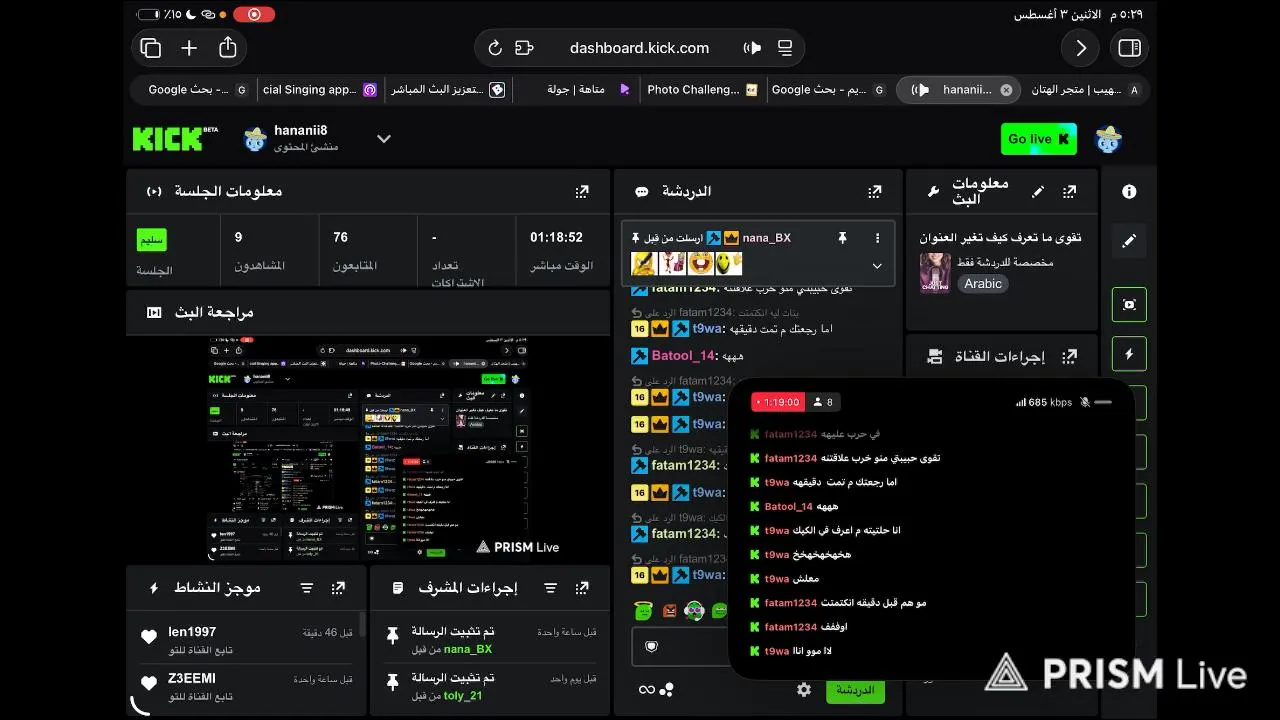
Task: Open the Safari tab overview icon
Action: tap(151, 48)
